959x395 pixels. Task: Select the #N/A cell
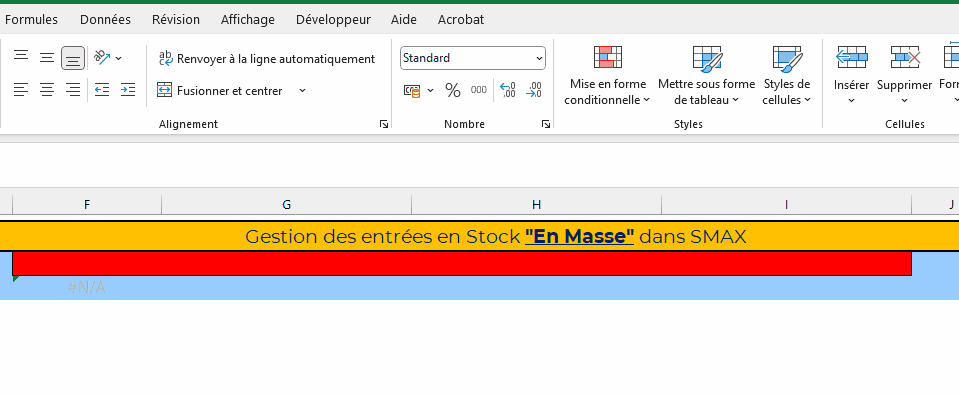tap(87, 287)
